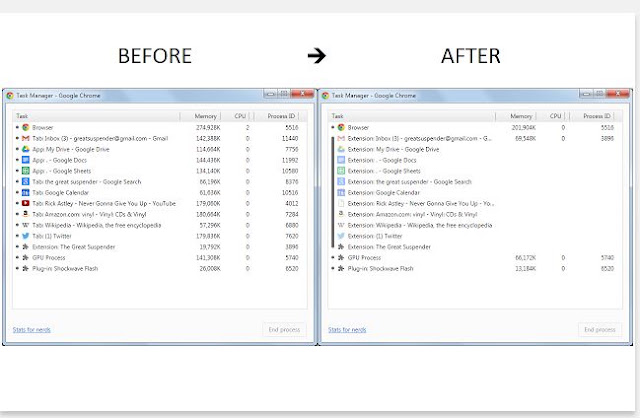Select 'Tab: Inbox (3)' Gmail row in BEFORE window
Image resolution: width=640 pixels, height=418 pixels.
point(160,138)
